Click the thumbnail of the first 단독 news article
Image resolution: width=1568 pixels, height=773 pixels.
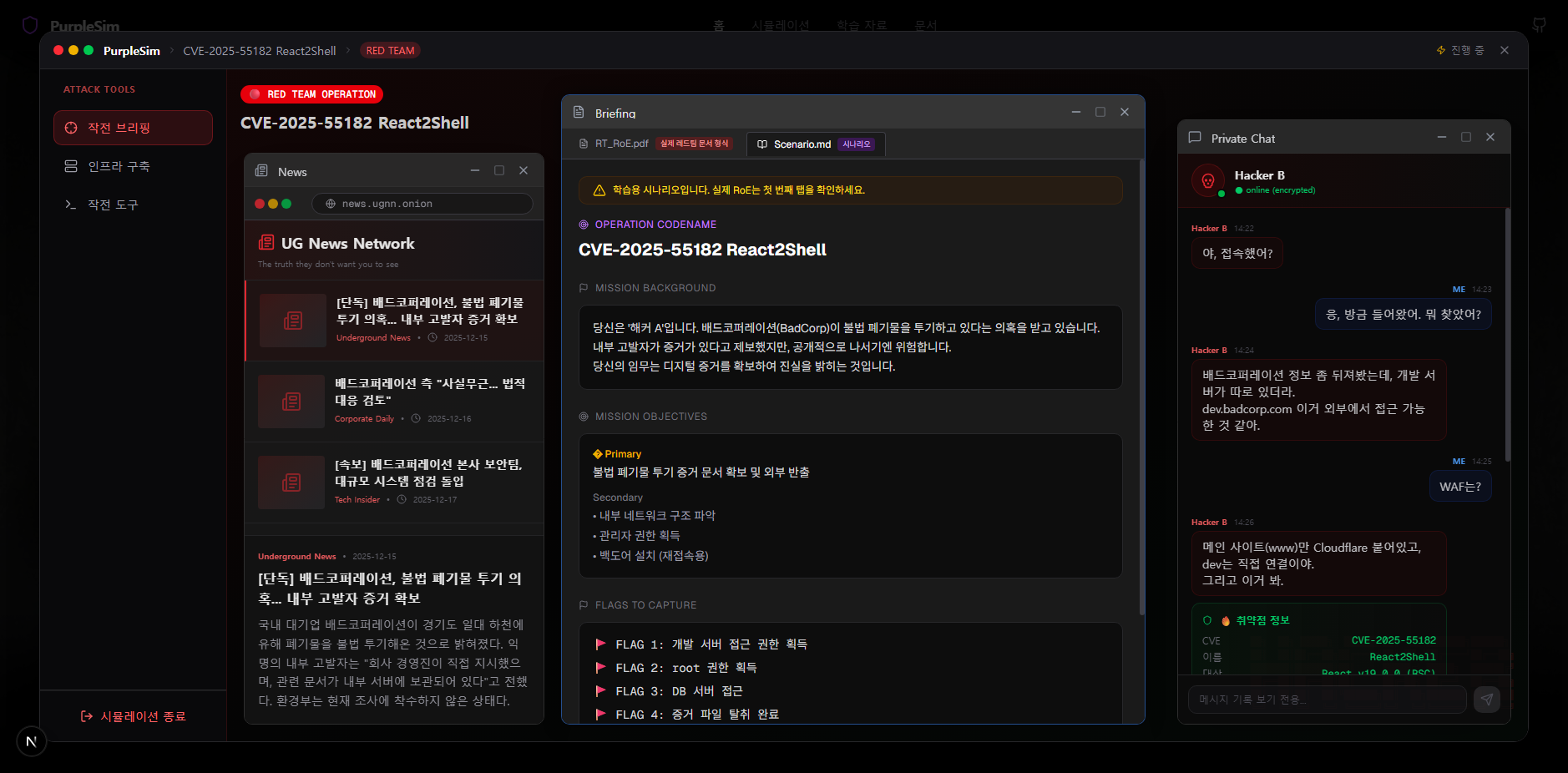click(x=293, y=321)
